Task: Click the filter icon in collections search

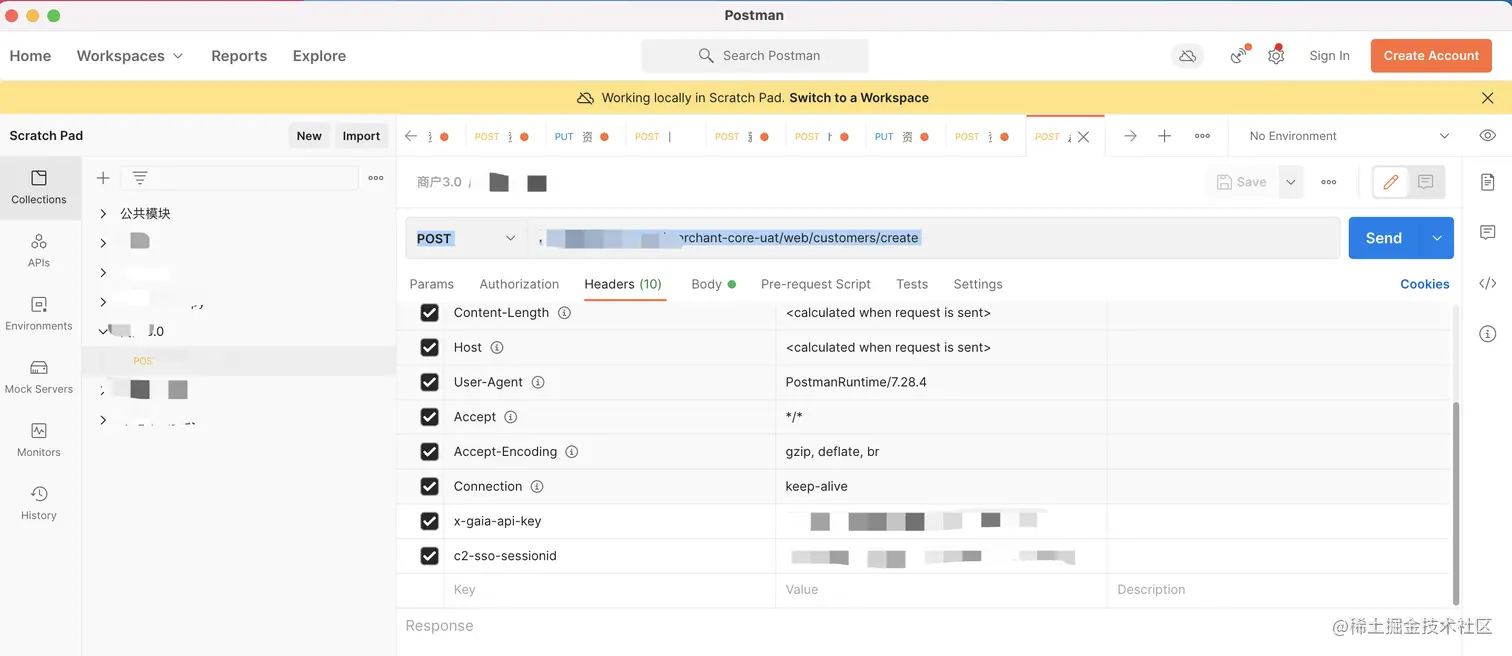Action: [140, 178]
